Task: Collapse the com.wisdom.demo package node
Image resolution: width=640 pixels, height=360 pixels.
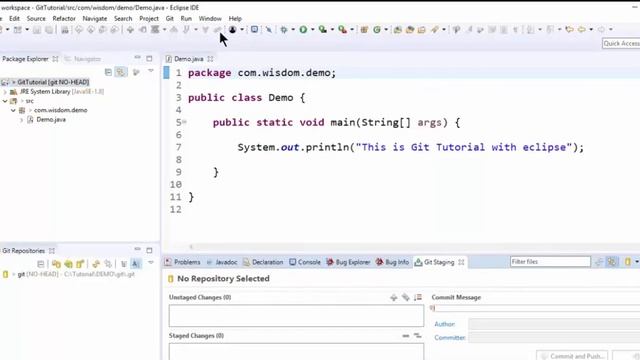Action: coord(13,110)
